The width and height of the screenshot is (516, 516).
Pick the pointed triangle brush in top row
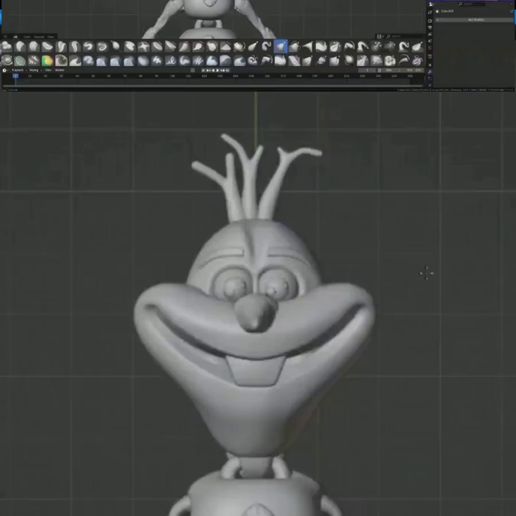point(308,47)
